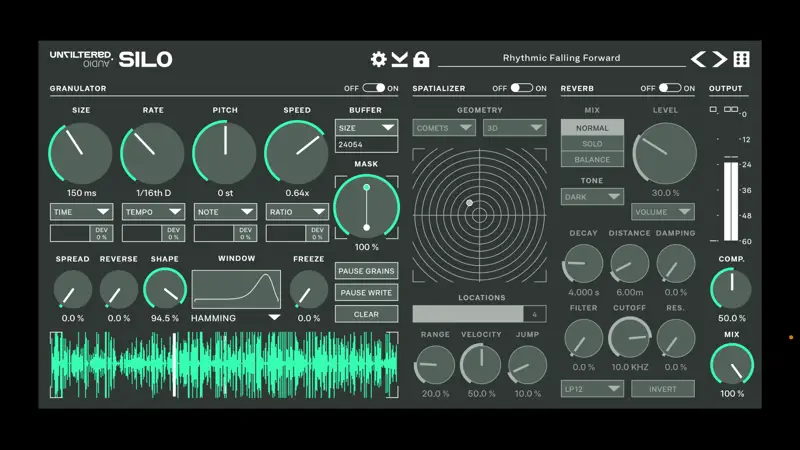Viewport: 800px width, 450px height.
Task: Toggle the Granulator on/off switch
Action: [374, 88]
